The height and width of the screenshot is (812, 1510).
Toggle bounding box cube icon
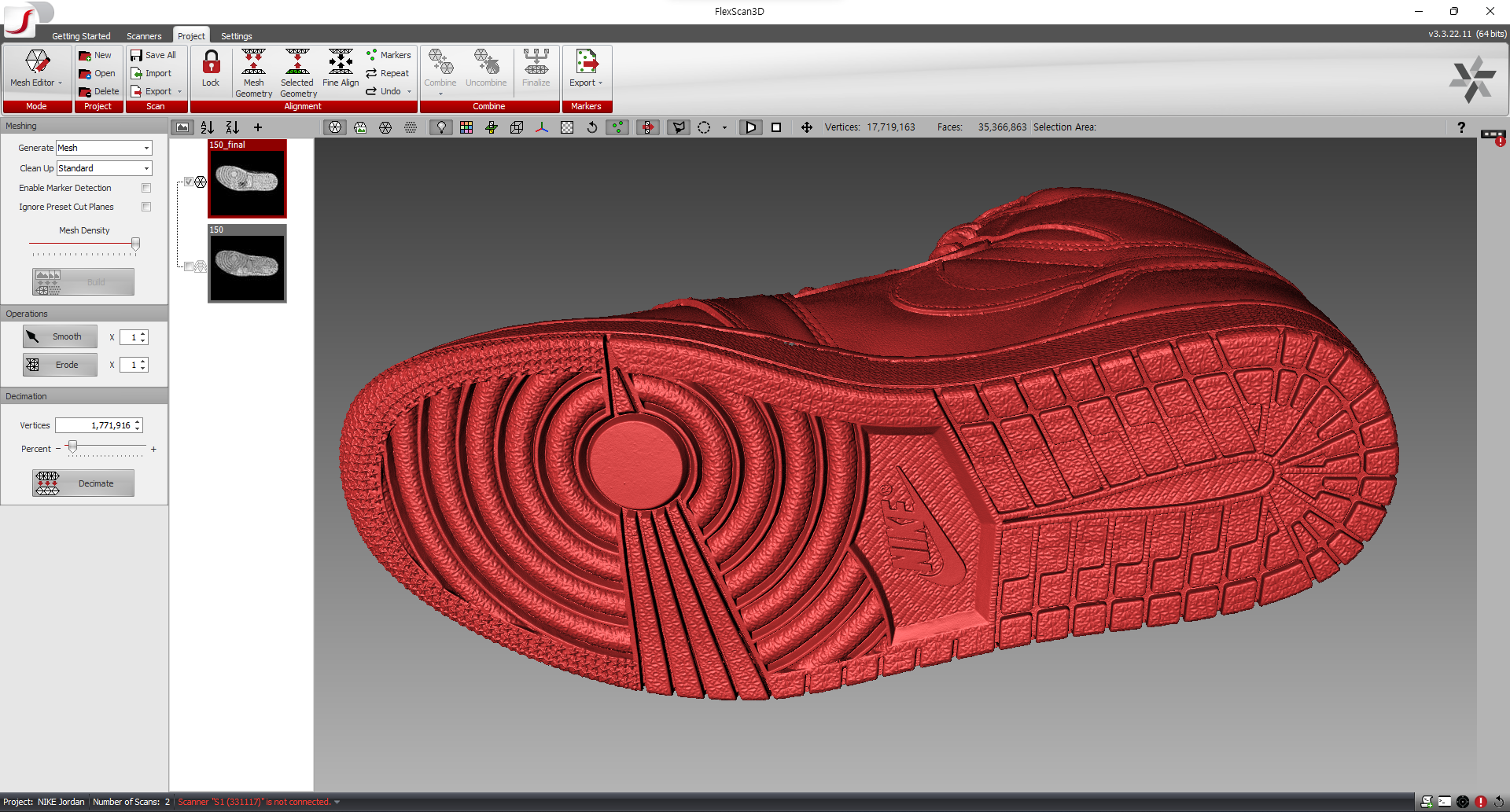coord(517,127)
